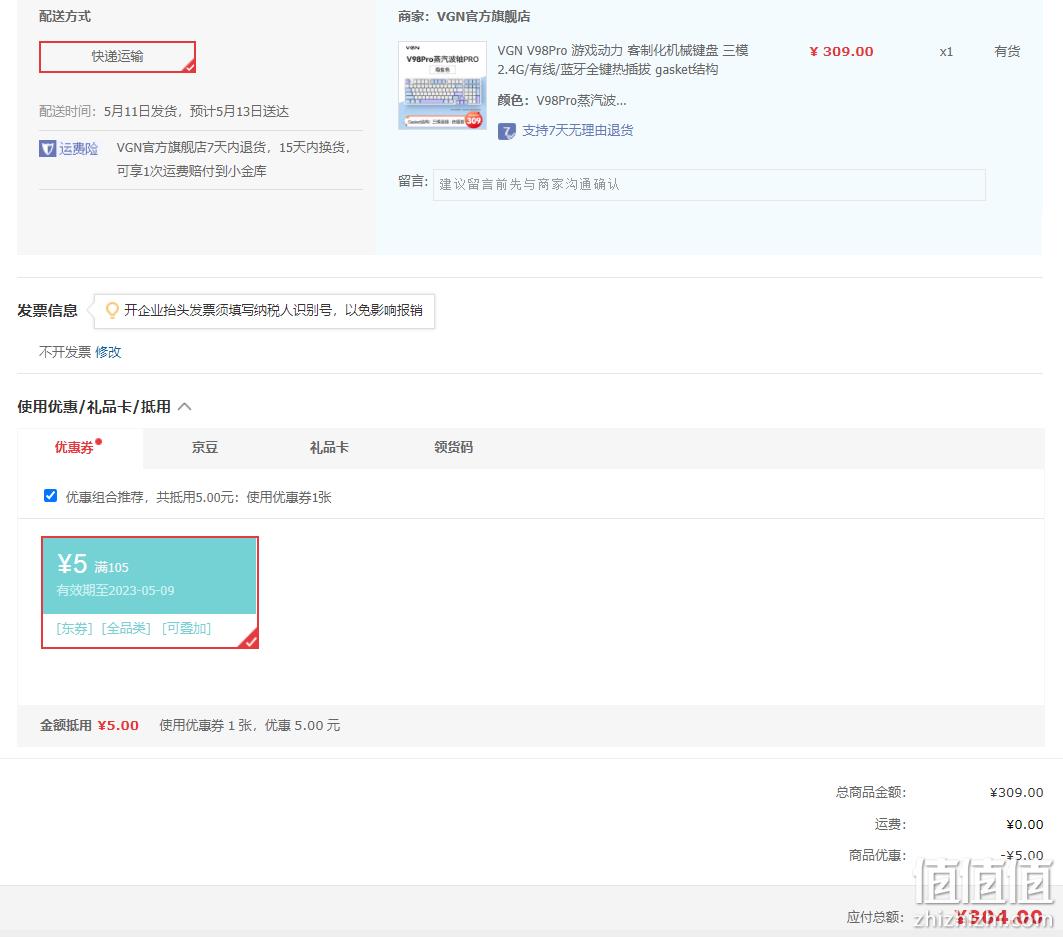This screenshot has height=937, width=1063.
Task: Click the 有货 stock status text
Action: pyautogui.click(x=1007, y=52)
